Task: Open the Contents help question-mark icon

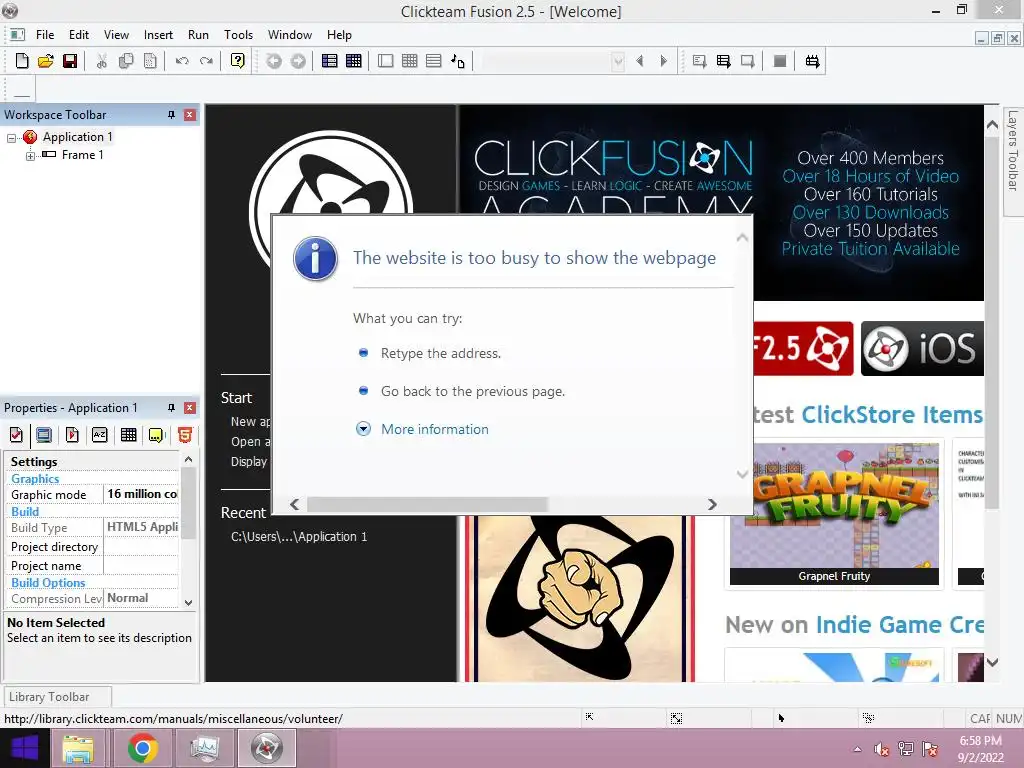Action: point(238,61)
